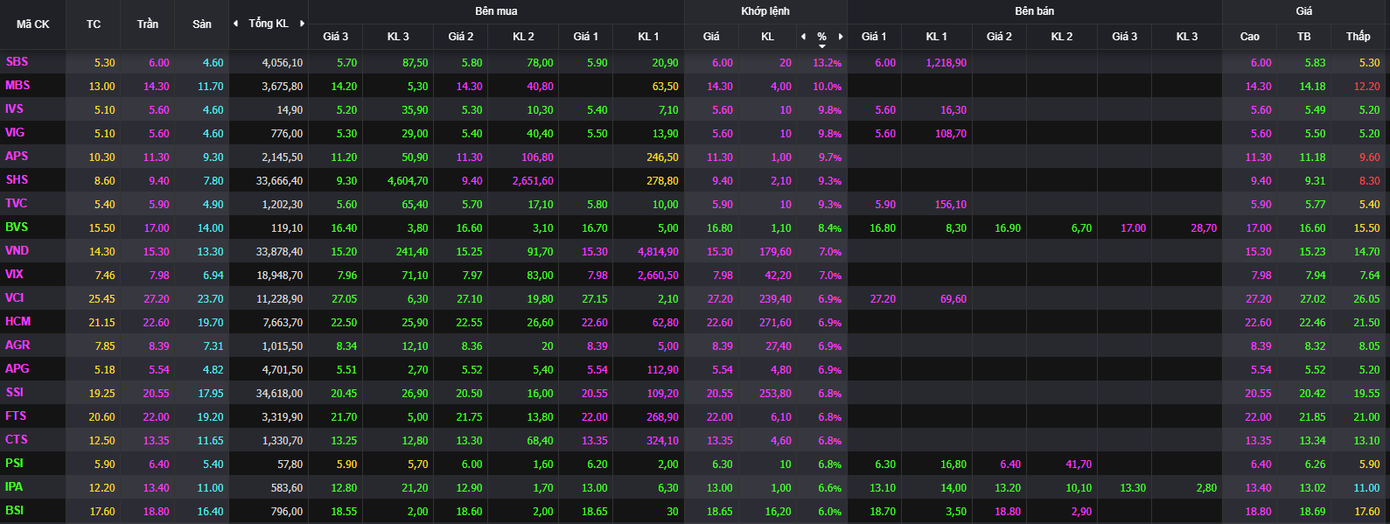
Task: Click the left arrow beside % column
Action: pyautogui.click(x=802, y=37)
